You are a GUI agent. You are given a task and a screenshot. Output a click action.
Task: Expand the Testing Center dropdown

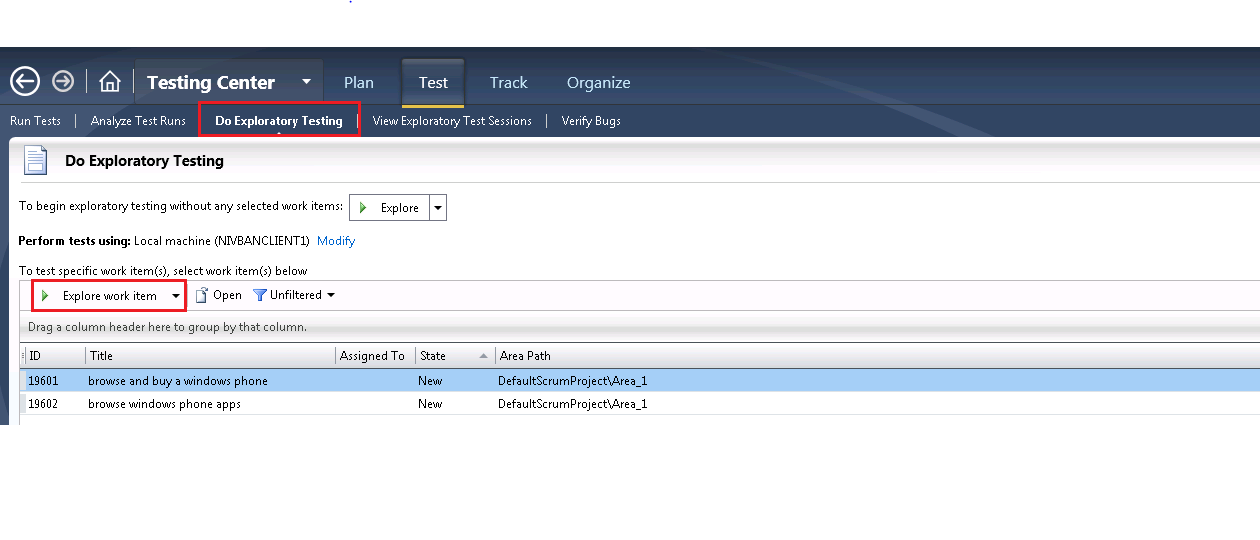(306, 82)
